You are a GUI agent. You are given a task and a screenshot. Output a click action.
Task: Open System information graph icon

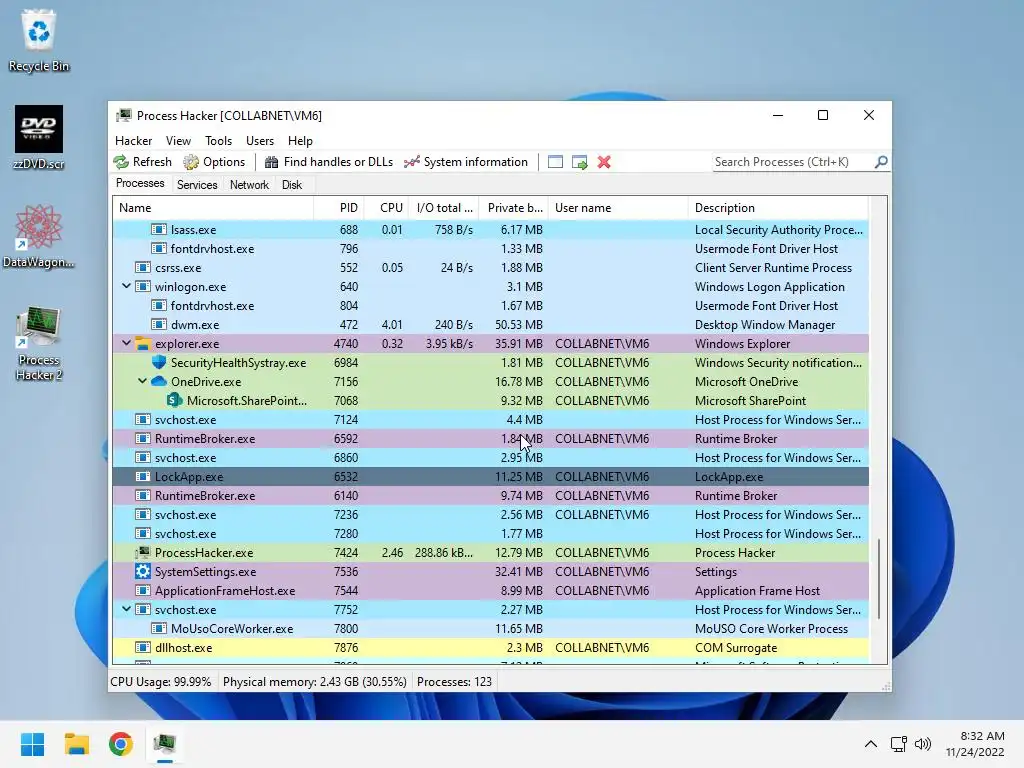tap(411, 162)
